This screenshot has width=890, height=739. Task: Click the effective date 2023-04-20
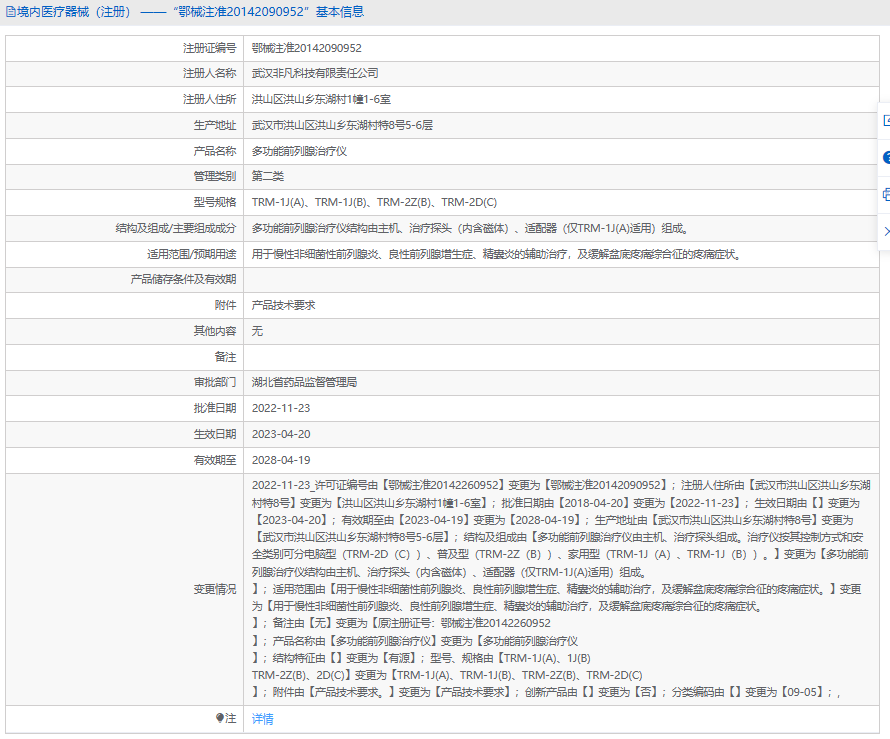coord(281,434)
